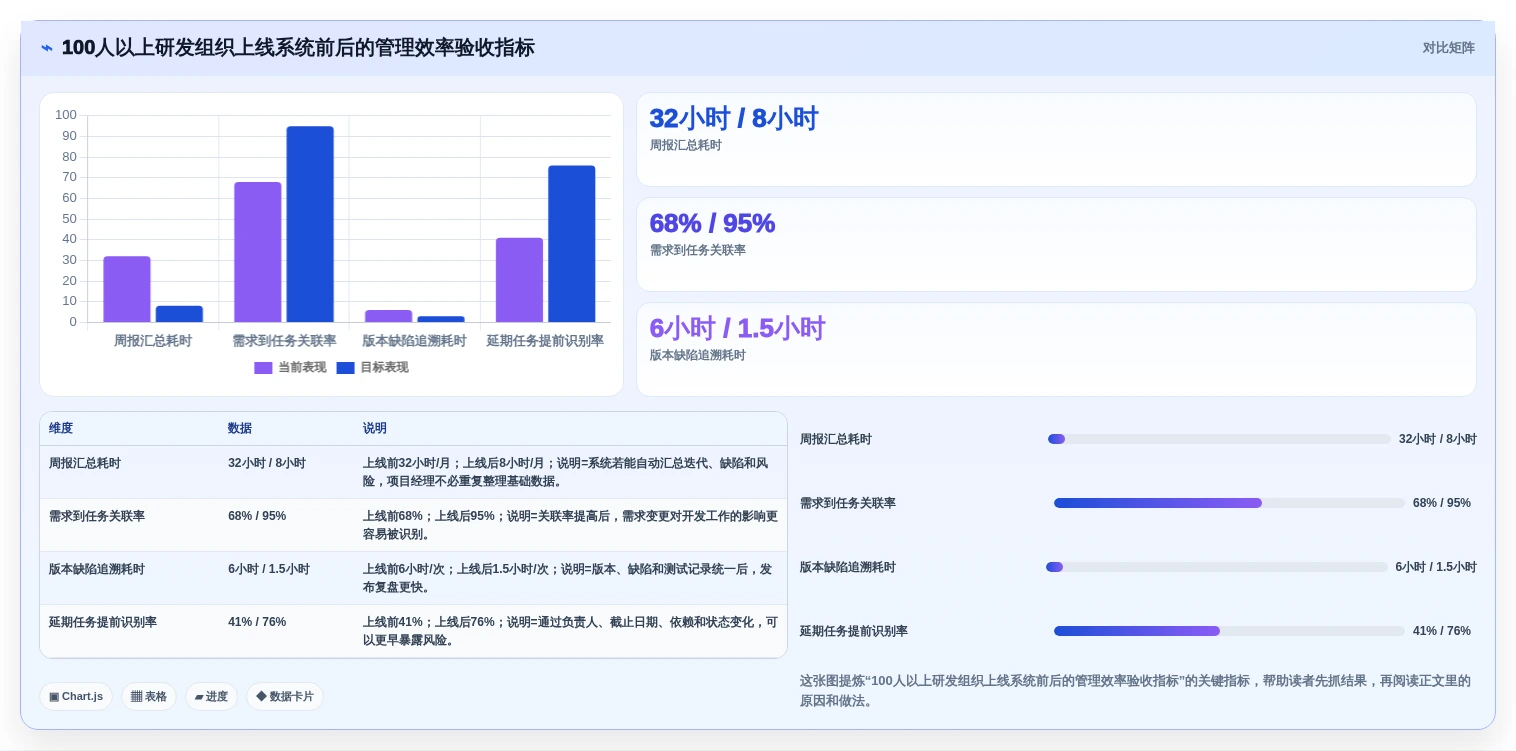Select the 进度 tag chip
Viewport: 1516px width, 751px height.
[211, 696]
